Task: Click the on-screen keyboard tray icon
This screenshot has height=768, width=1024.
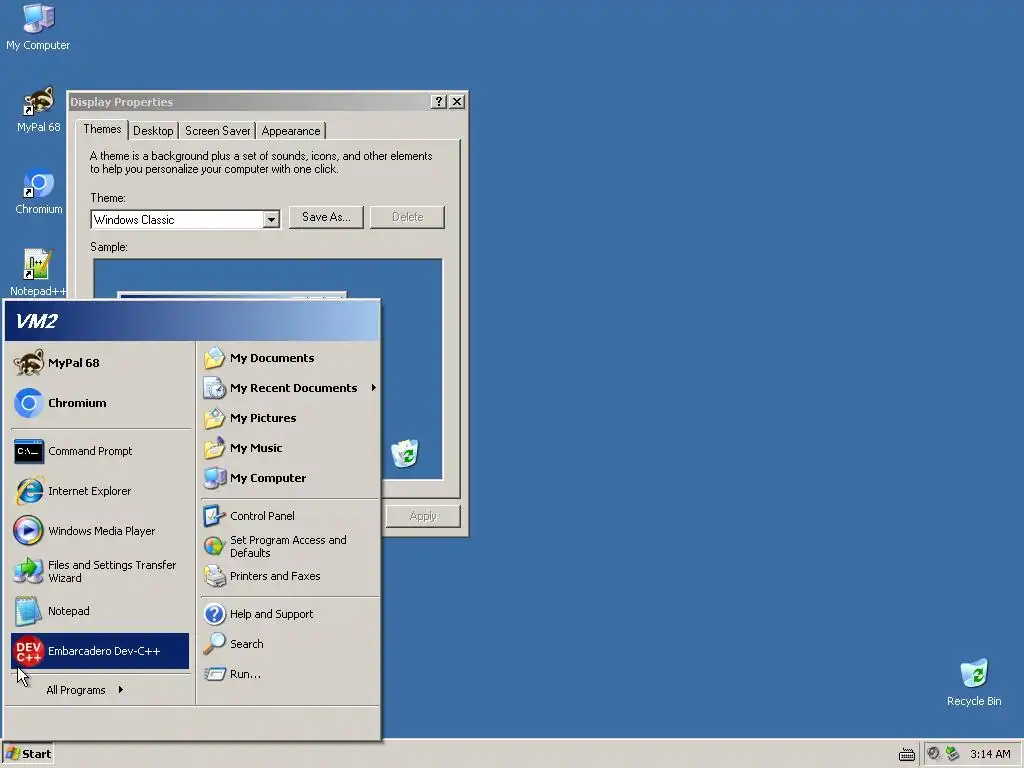Action: point(906,754)
